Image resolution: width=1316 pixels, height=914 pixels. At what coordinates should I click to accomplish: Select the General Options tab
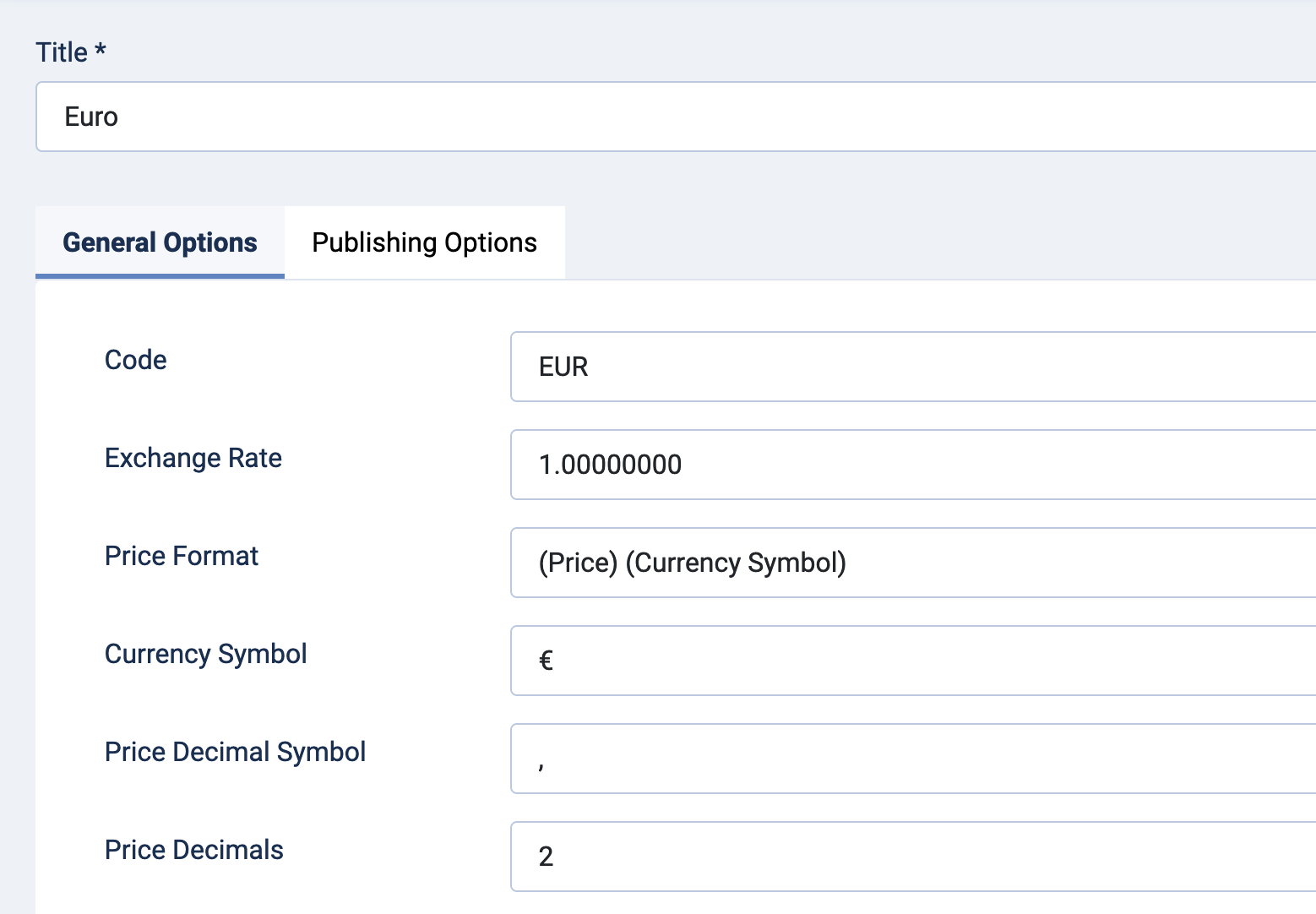tap(160, 242)
